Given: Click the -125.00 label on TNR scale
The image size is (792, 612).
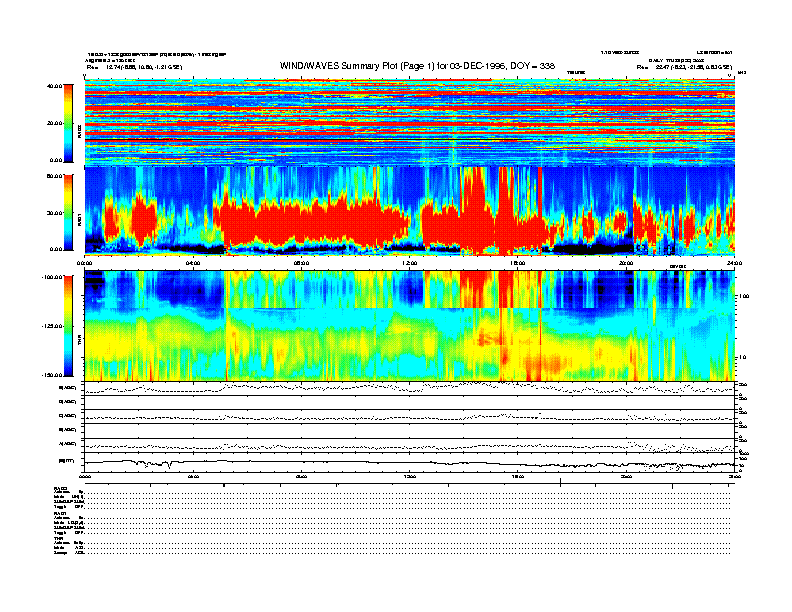Looking at the screenshot, I should (x=53, y=326).
